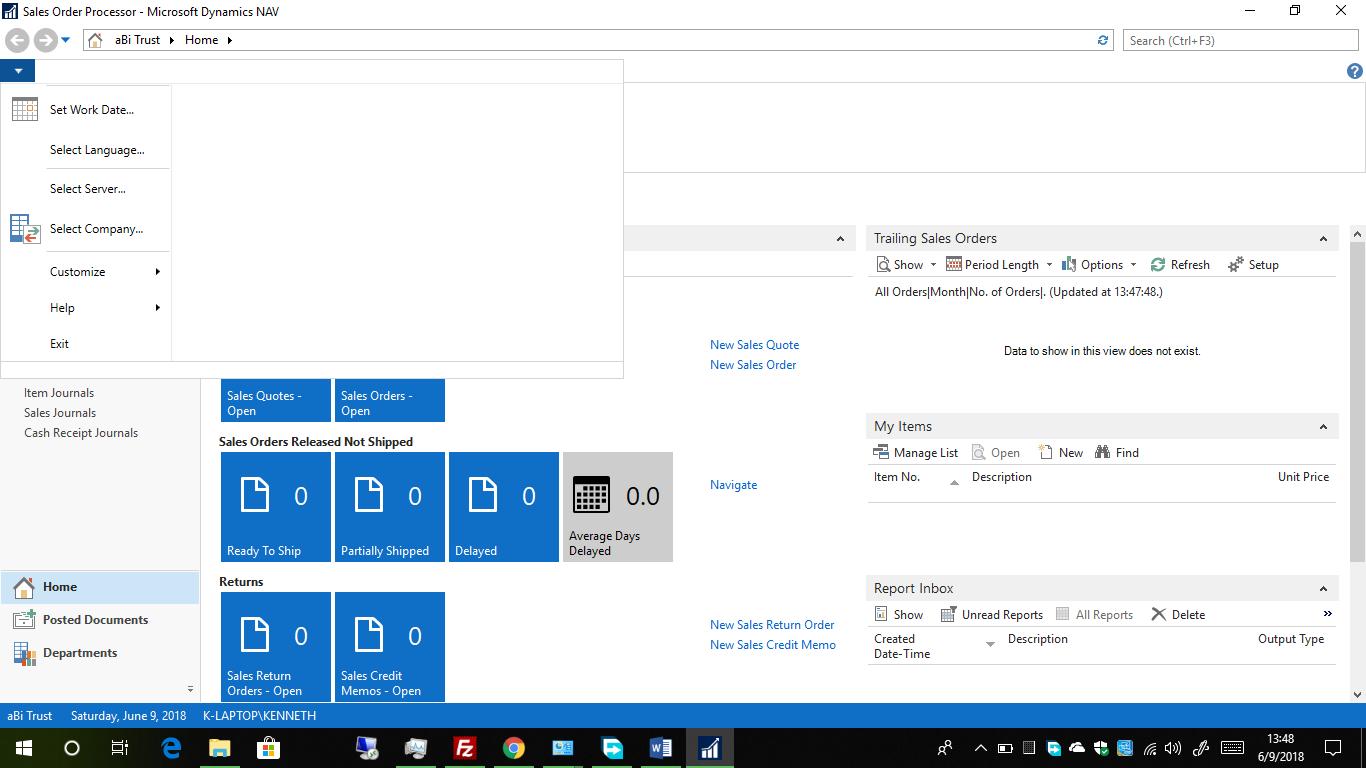1366x768 pixels.
Task: Click the work date in status bar
Action: [x=128, y=716]
